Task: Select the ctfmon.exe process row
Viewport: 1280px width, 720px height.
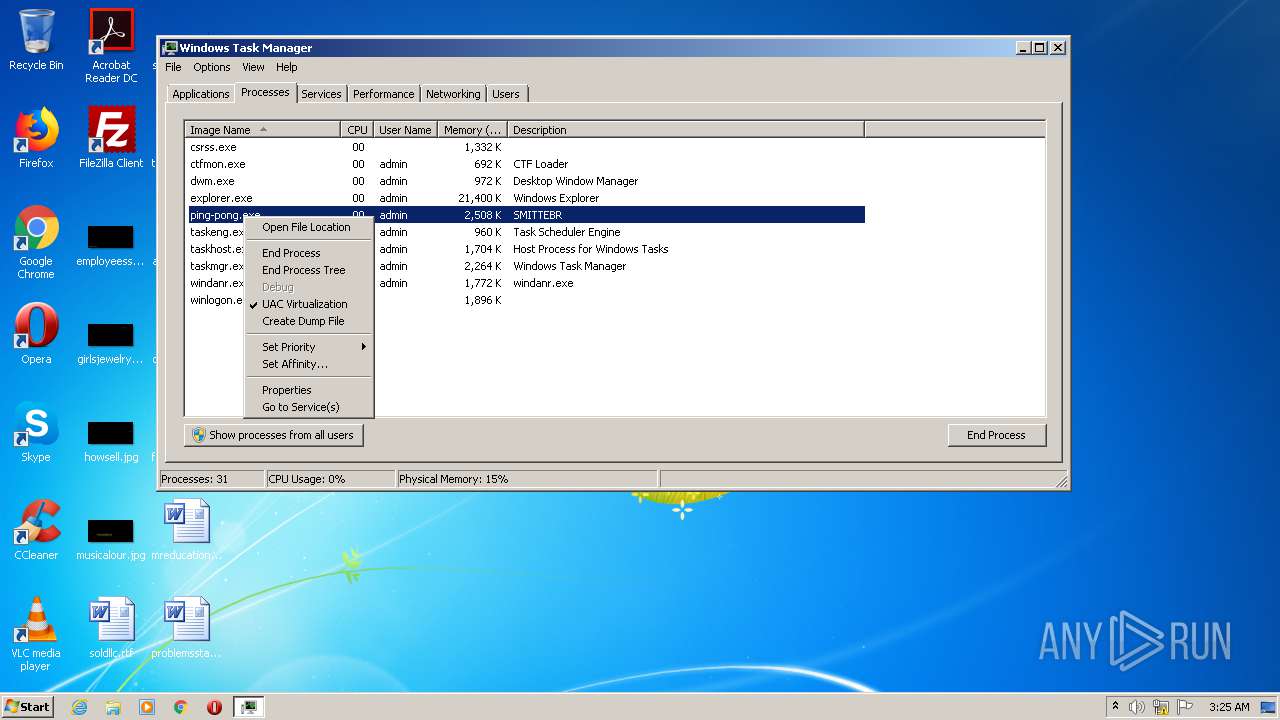Action: click(526, 164)
